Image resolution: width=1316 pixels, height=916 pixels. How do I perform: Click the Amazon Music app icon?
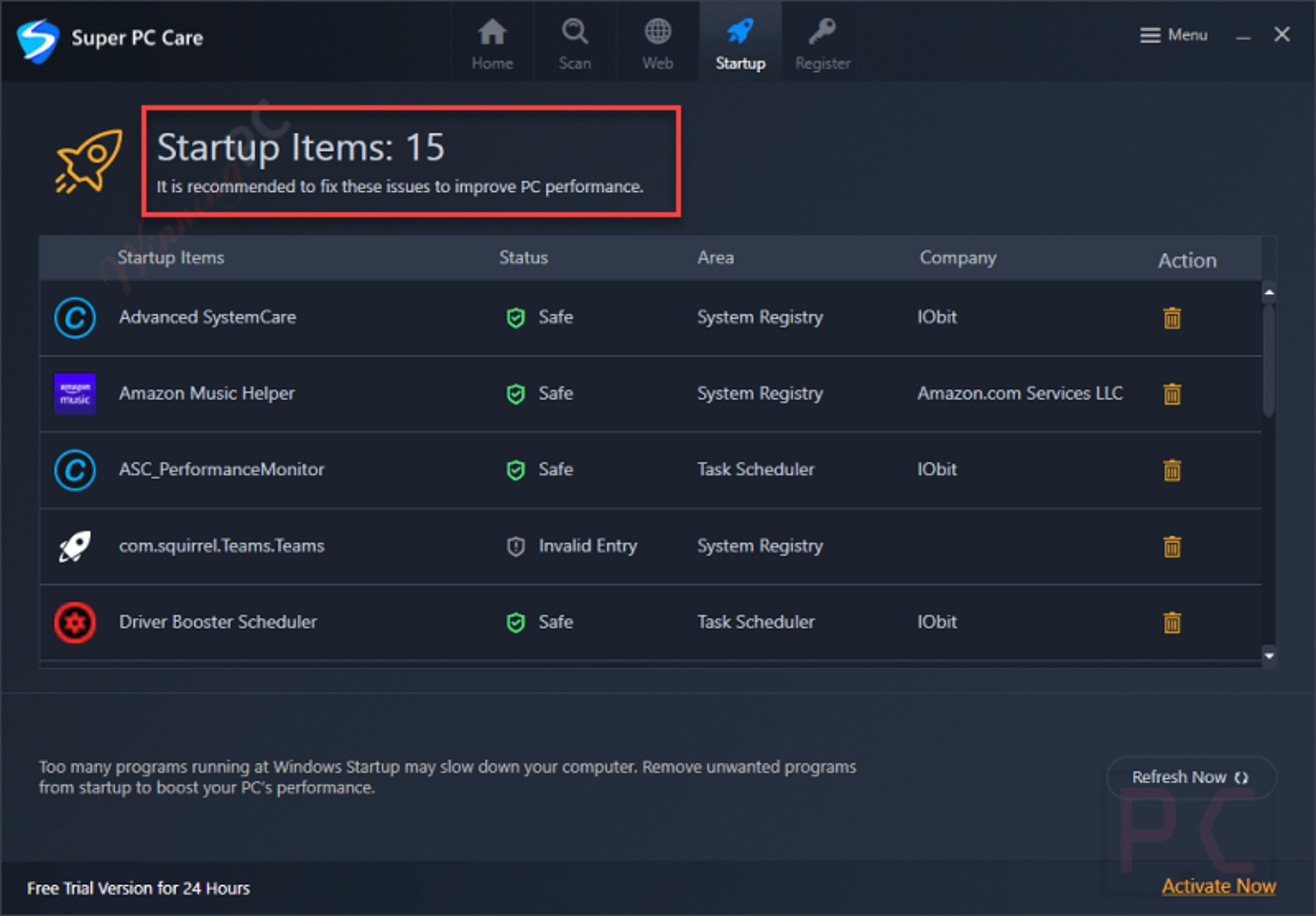point(75,394)
